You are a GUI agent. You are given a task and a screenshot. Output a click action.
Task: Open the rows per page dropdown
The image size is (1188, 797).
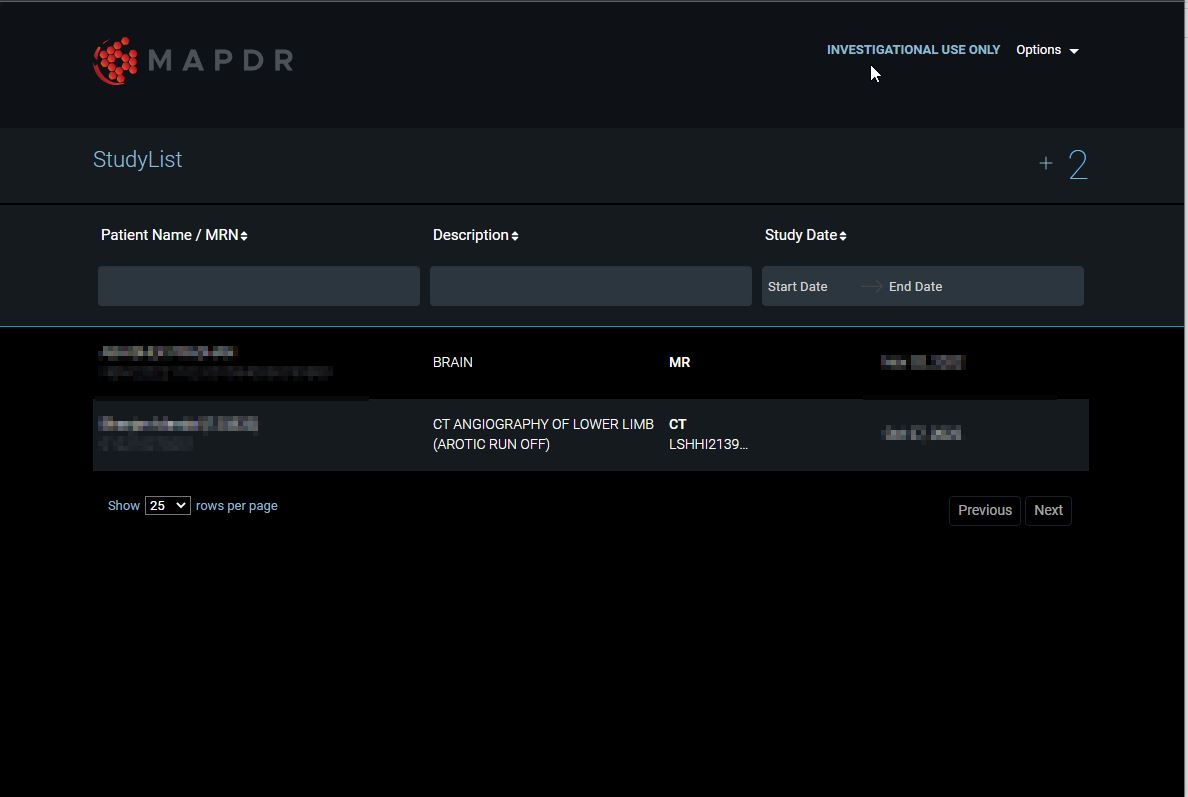[x=167, y=505]
